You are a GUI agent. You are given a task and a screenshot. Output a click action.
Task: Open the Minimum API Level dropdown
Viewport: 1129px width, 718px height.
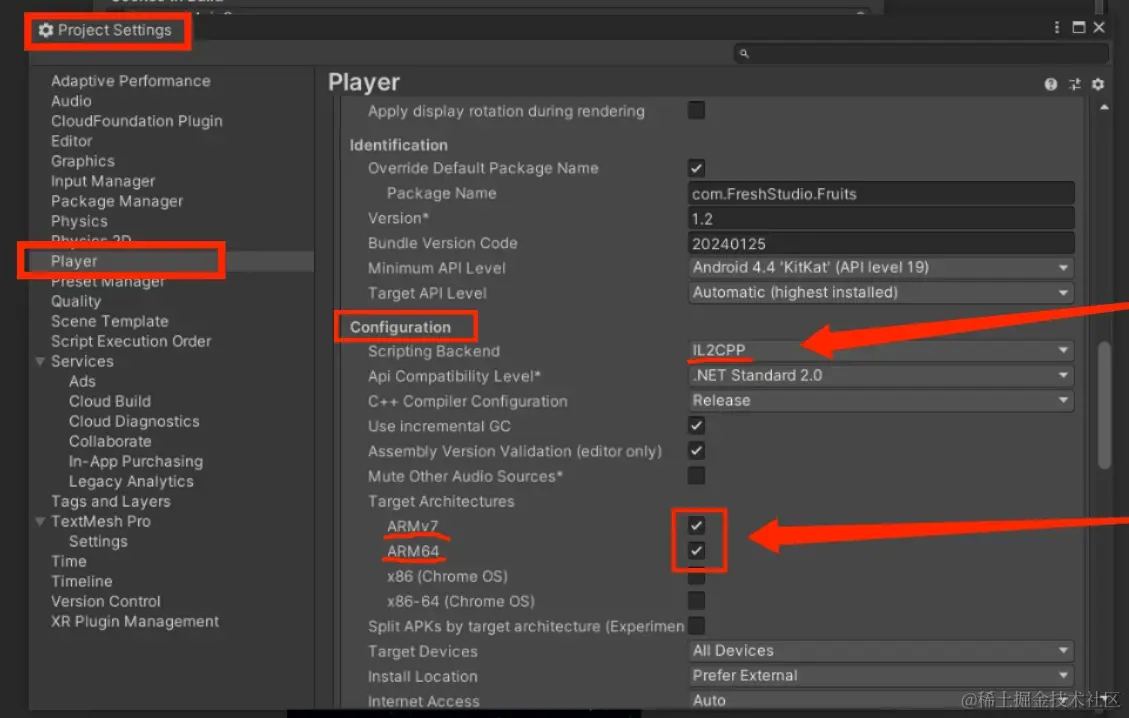pyautogui.click(x=881, y=268)
